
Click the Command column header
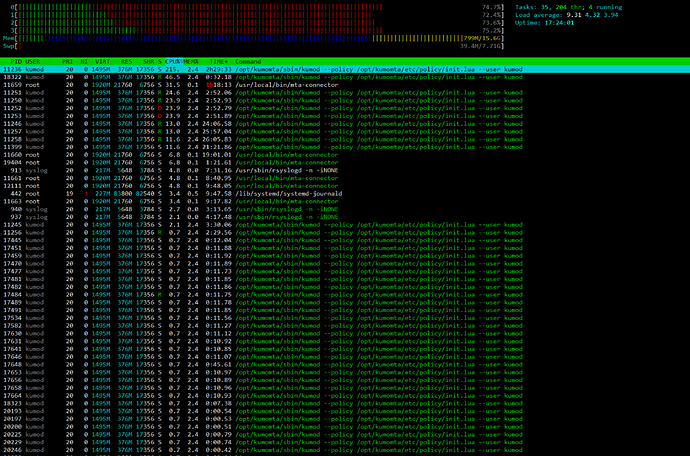point(248,62)
